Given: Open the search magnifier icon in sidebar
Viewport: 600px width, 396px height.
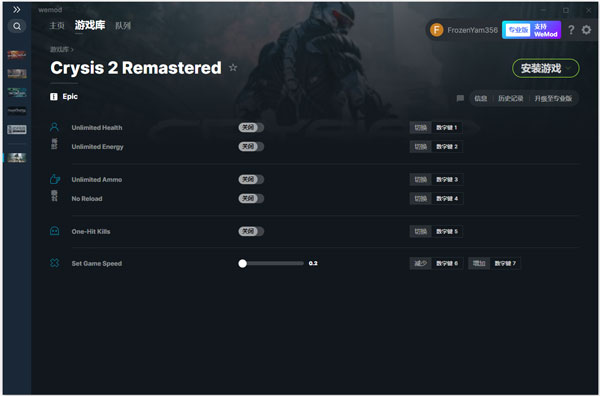Looking at the screenshot, I should (x=17, y=26).
